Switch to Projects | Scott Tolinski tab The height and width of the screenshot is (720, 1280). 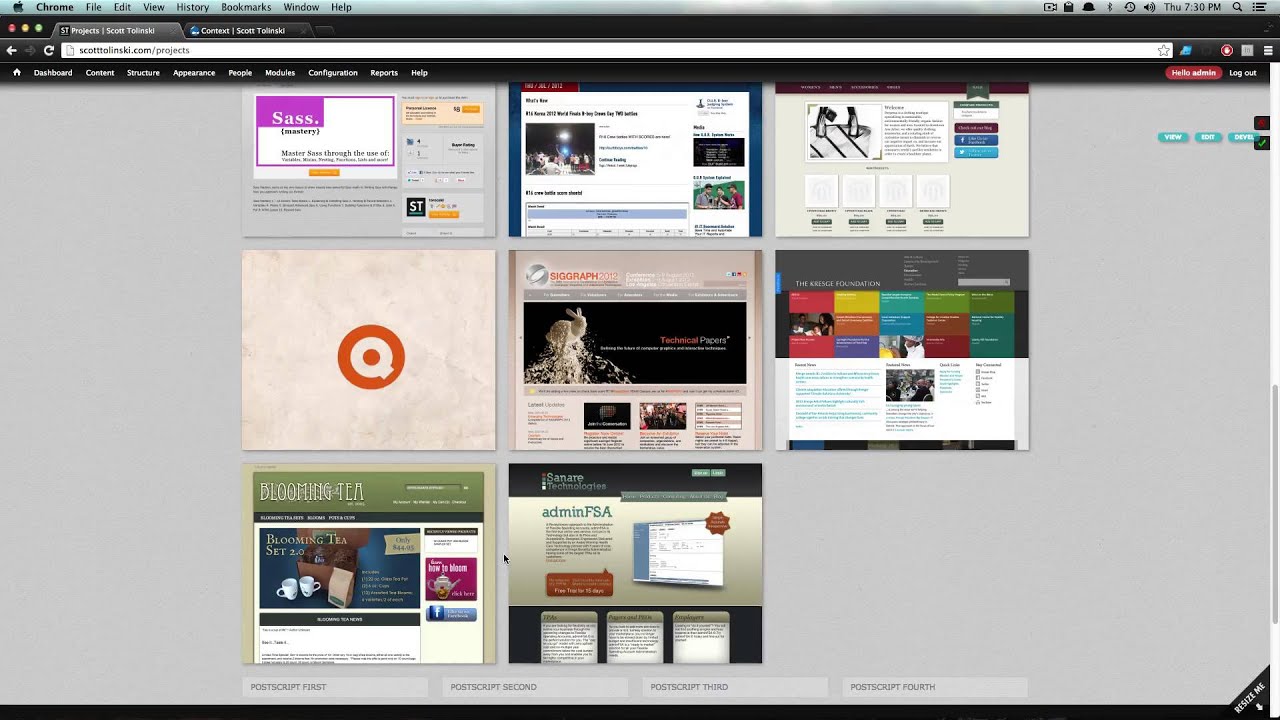(x=116, y=31)
